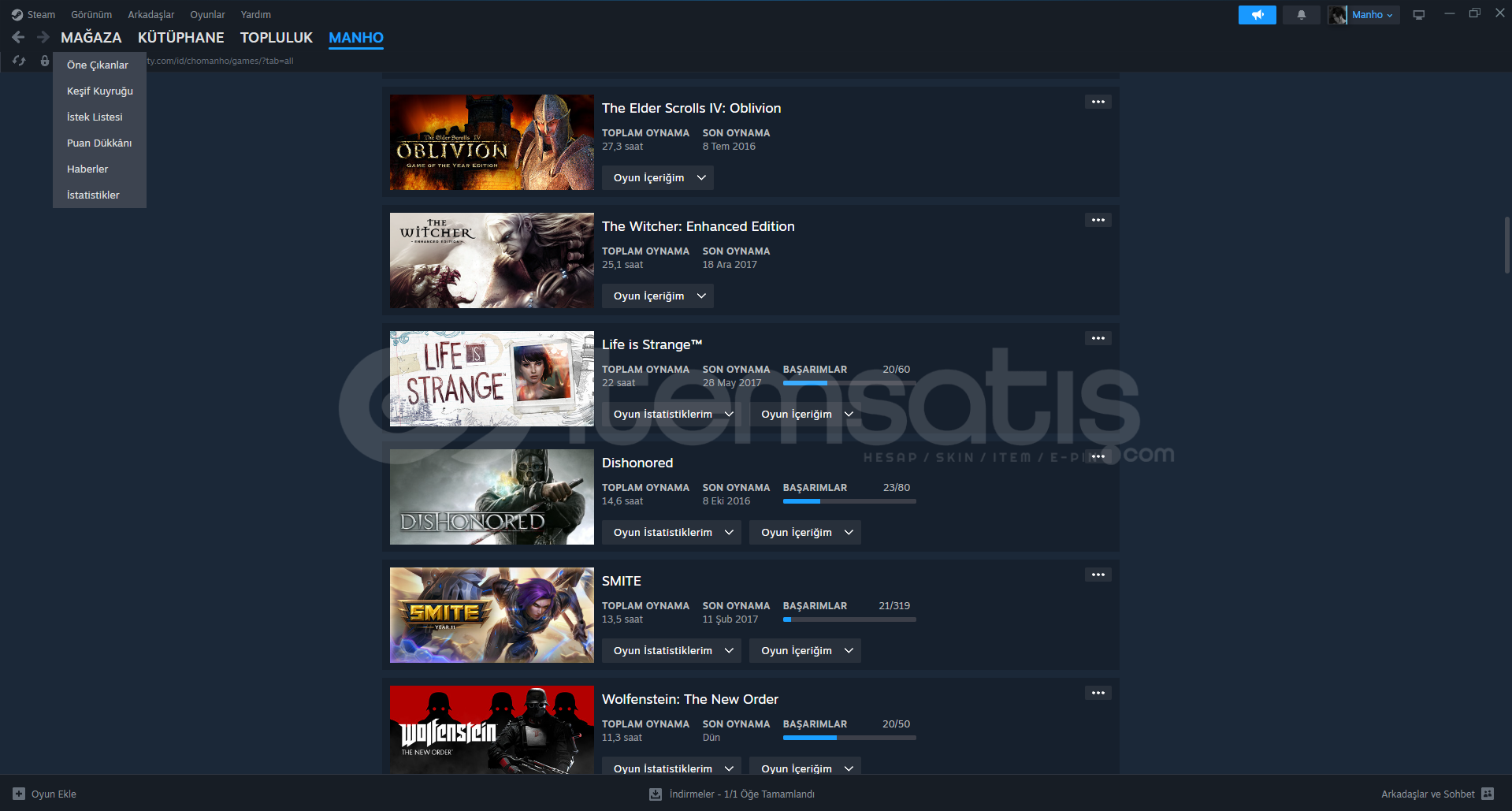Screen dimensions: 1512x811
Task: Click the downloads icon in the status bar
Action: coord(656,794)
